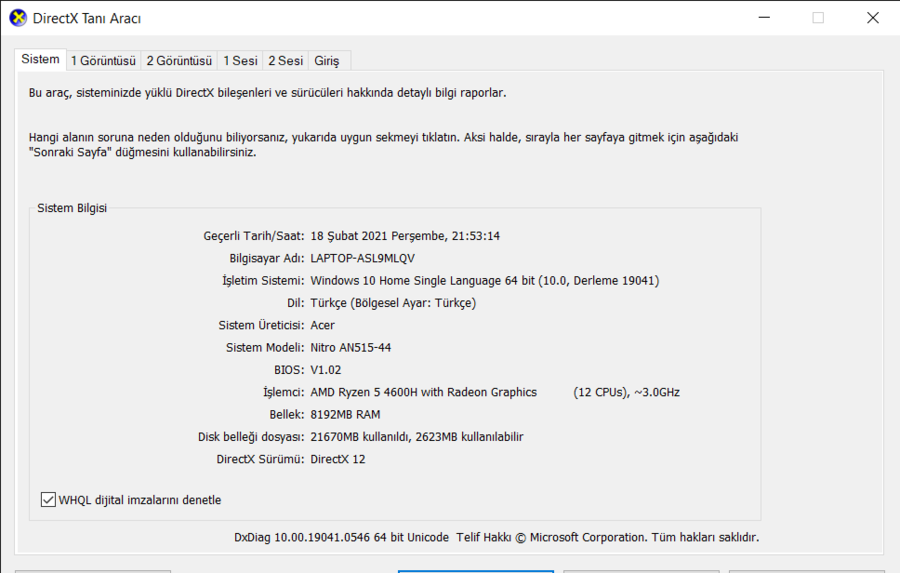Click the DirectX Tanı Aracı title icon
Image resolution: width=900 pixels, height=573 pixels.
click(18, 18)
